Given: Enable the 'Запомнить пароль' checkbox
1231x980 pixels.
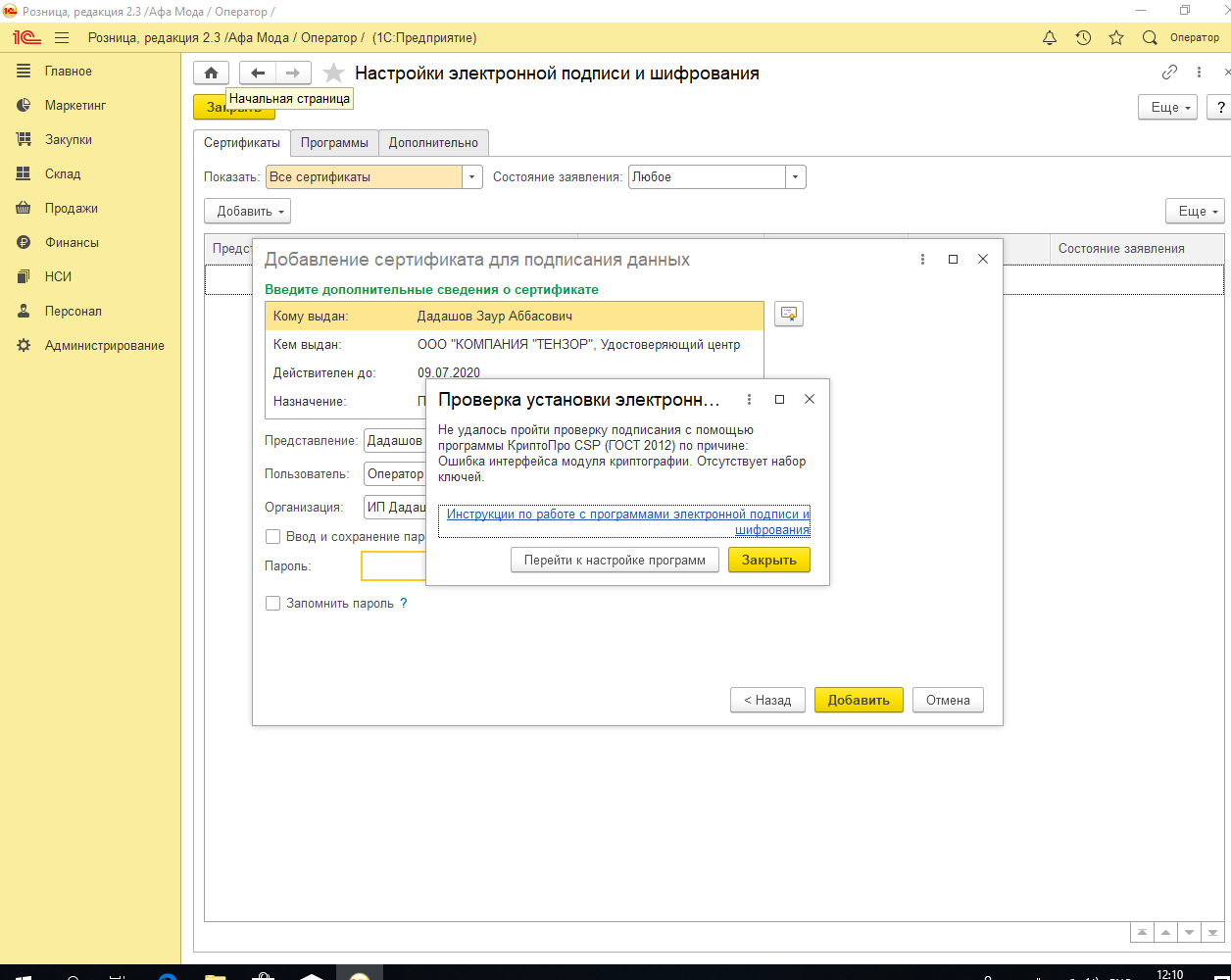Looking at the screenshot, I should tap(273, 604).
